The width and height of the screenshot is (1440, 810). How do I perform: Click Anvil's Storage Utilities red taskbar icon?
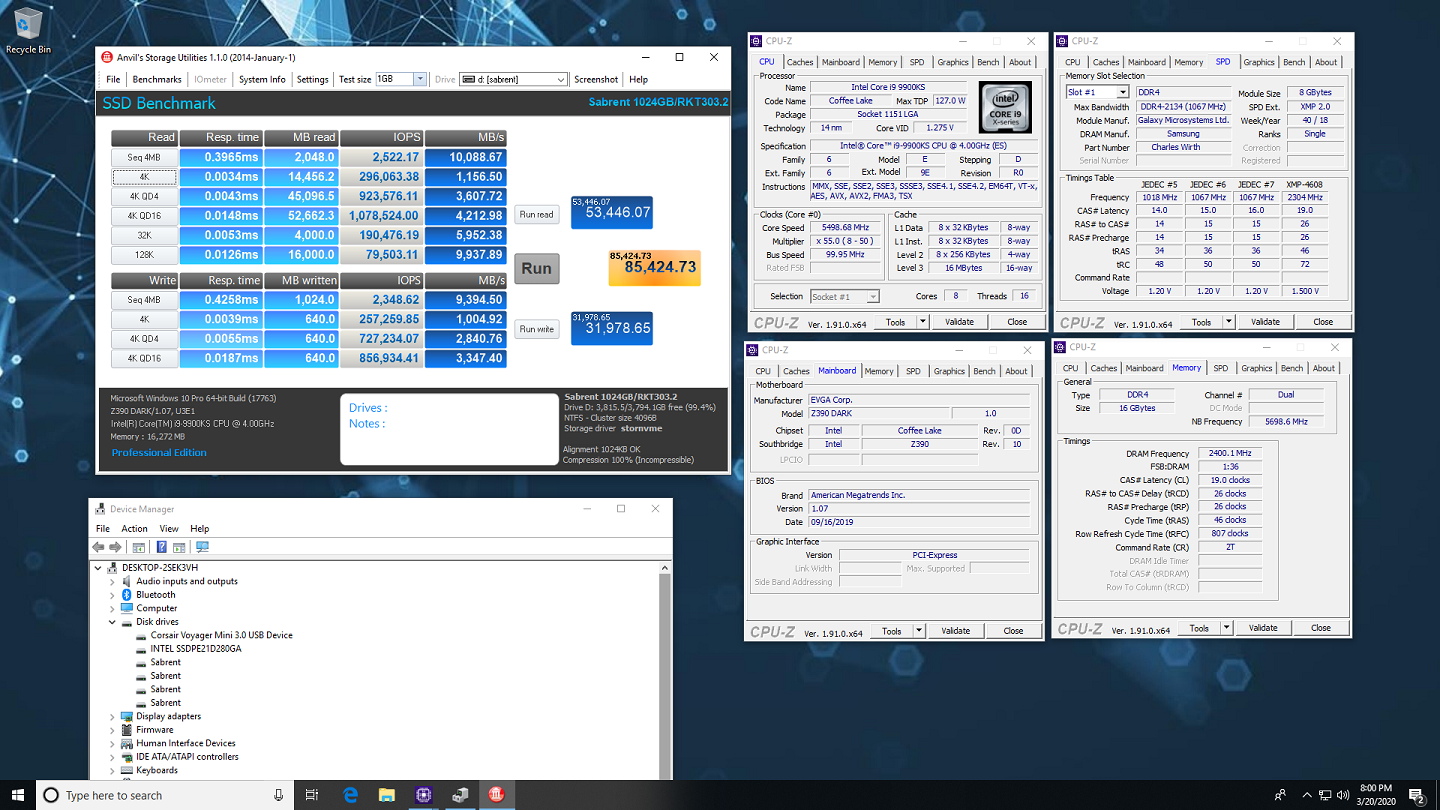(x=496, y=795)
